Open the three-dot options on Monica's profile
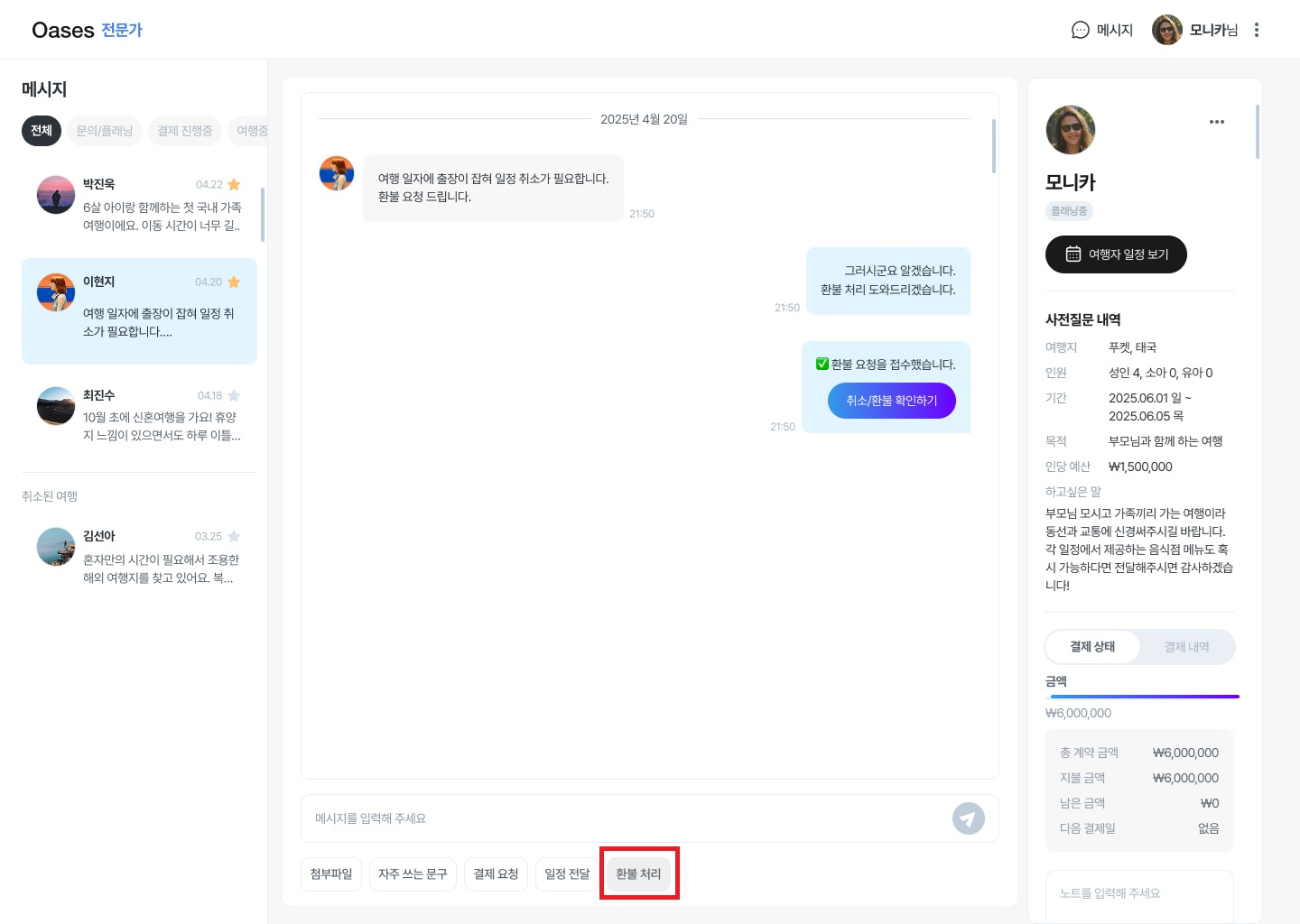The image size is (1300, 924). [x=1216, y=122]
